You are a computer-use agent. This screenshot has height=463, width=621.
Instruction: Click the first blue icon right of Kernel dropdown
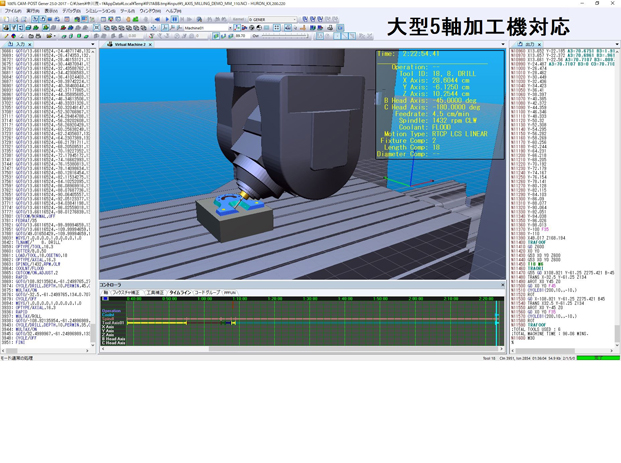pyautogui.click(x=305, y=19)
